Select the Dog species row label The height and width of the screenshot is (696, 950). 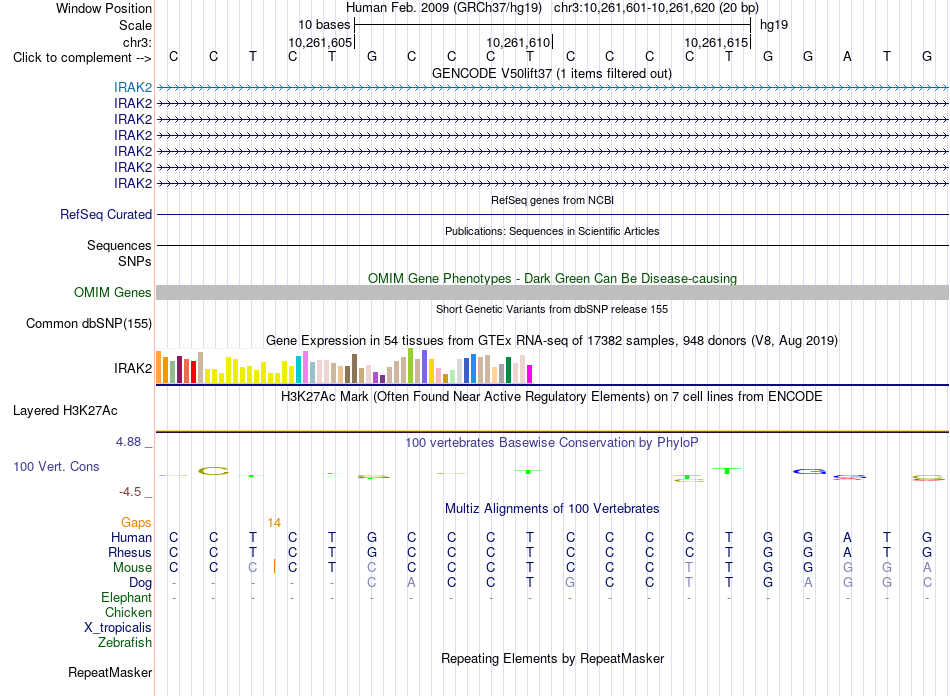(140, 583)
